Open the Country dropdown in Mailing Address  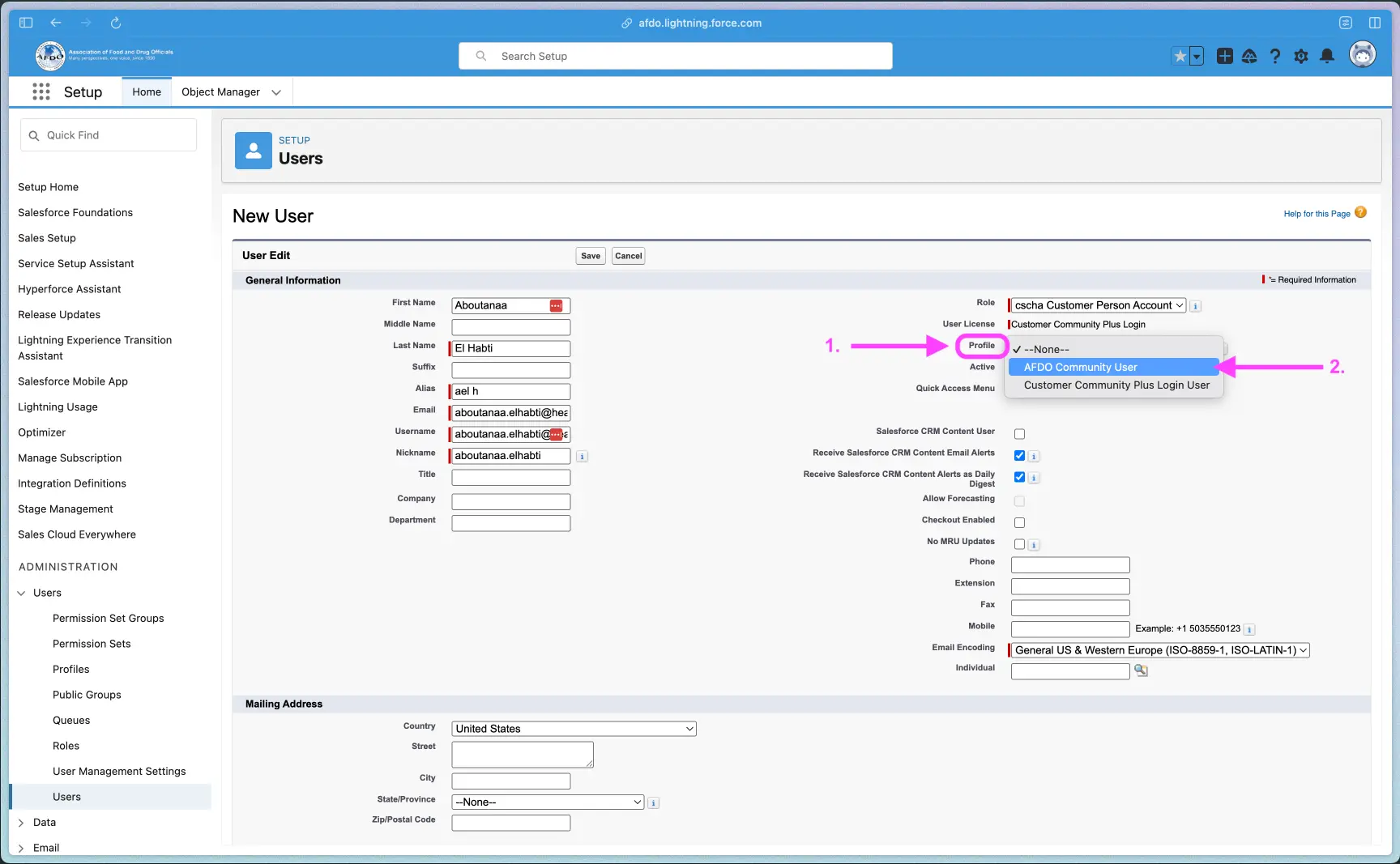point(573,728)
